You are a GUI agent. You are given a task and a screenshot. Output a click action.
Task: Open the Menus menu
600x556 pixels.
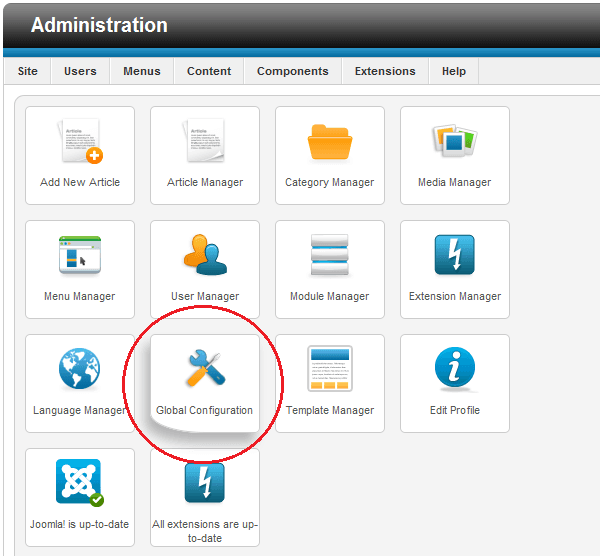pos(142,71)
